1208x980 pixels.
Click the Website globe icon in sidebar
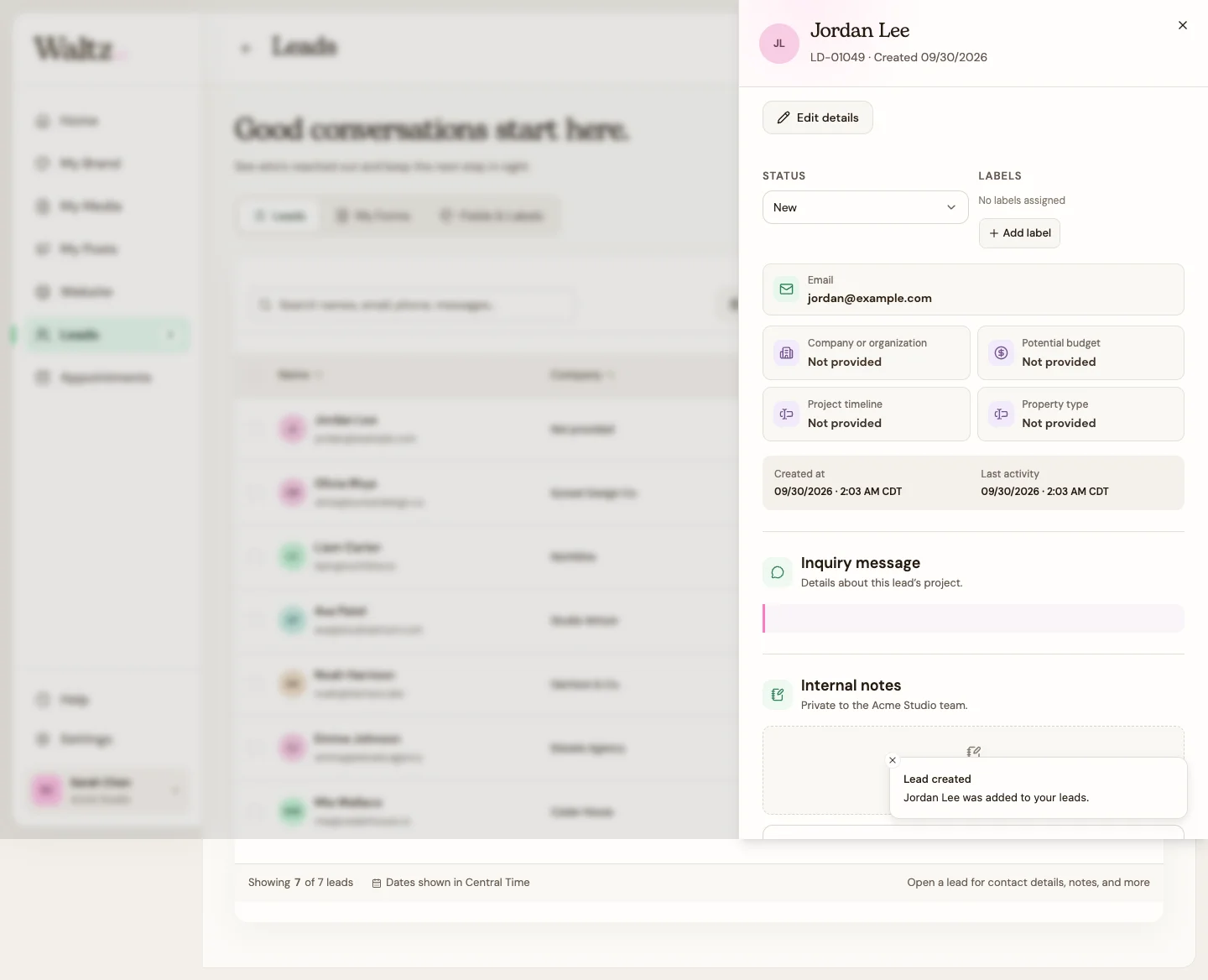43,291
